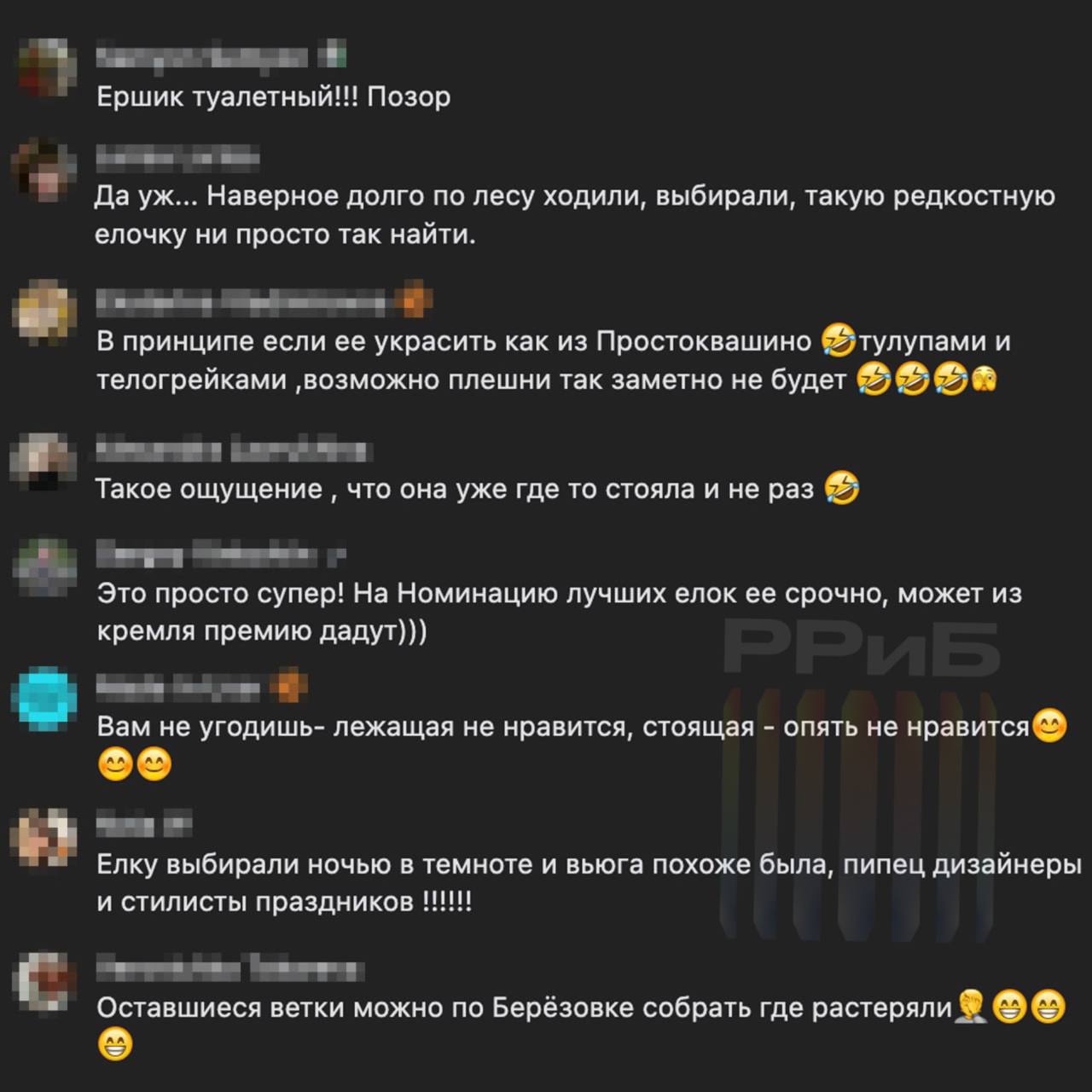1092x1092 pixels.
Task: Click avatar beside 'Ершик туалетный' comment
Action: click(x=44, y=68)
